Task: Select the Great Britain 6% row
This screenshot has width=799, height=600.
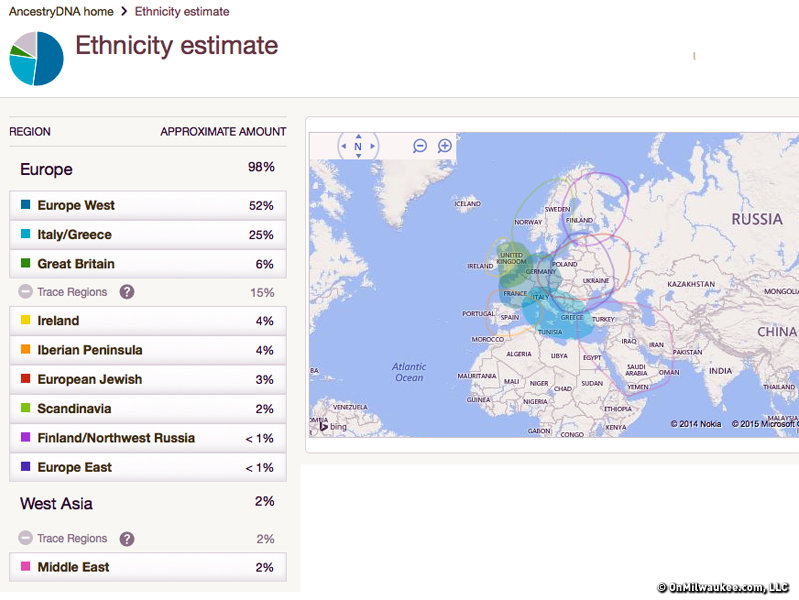Action: click(x=148, y=264)
